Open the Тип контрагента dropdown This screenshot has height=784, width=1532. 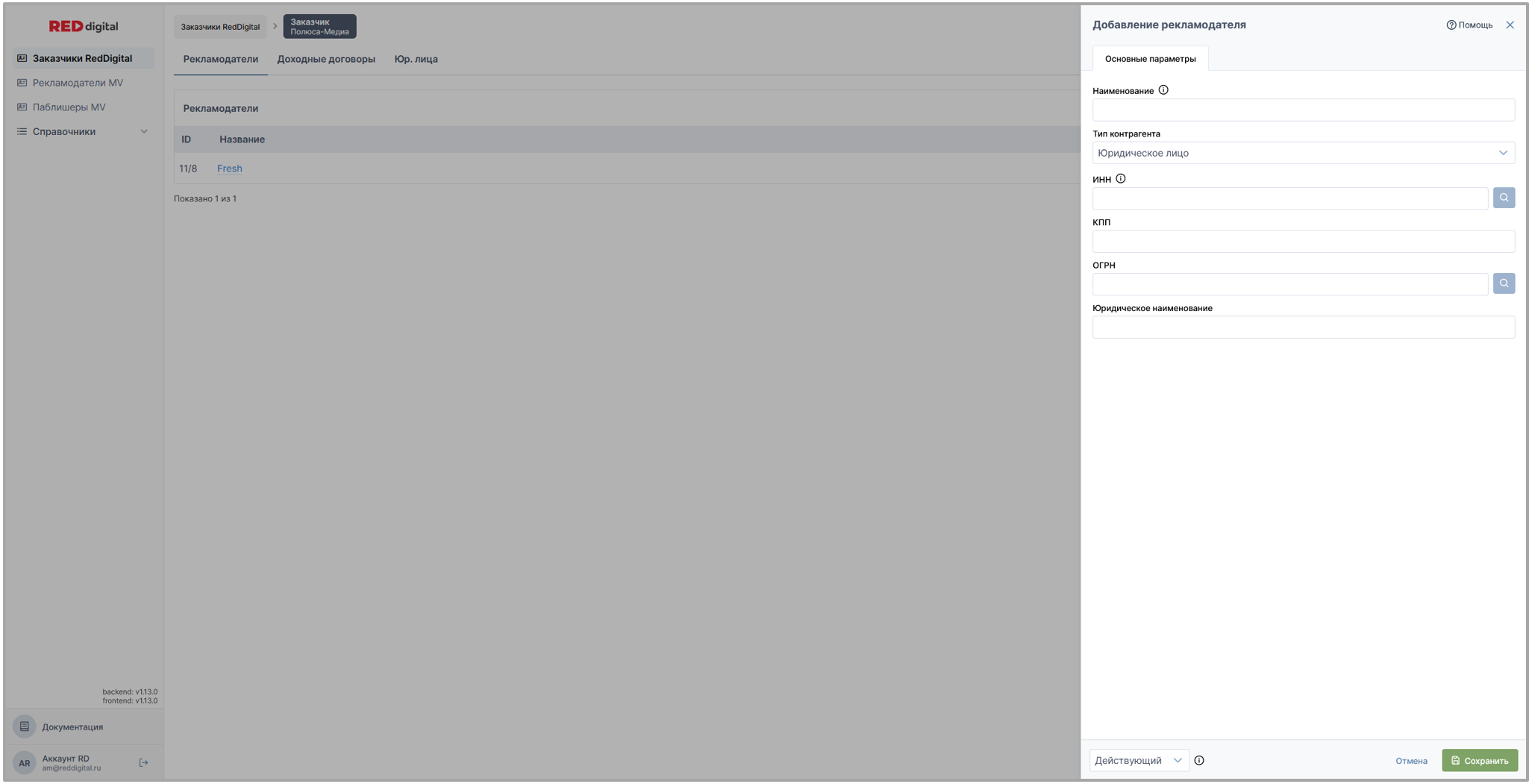pos(1302,153)
